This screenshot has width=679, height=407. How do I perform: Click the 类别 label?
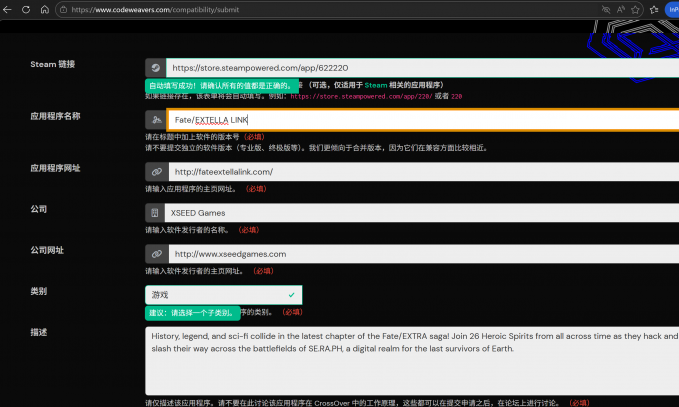39,291
